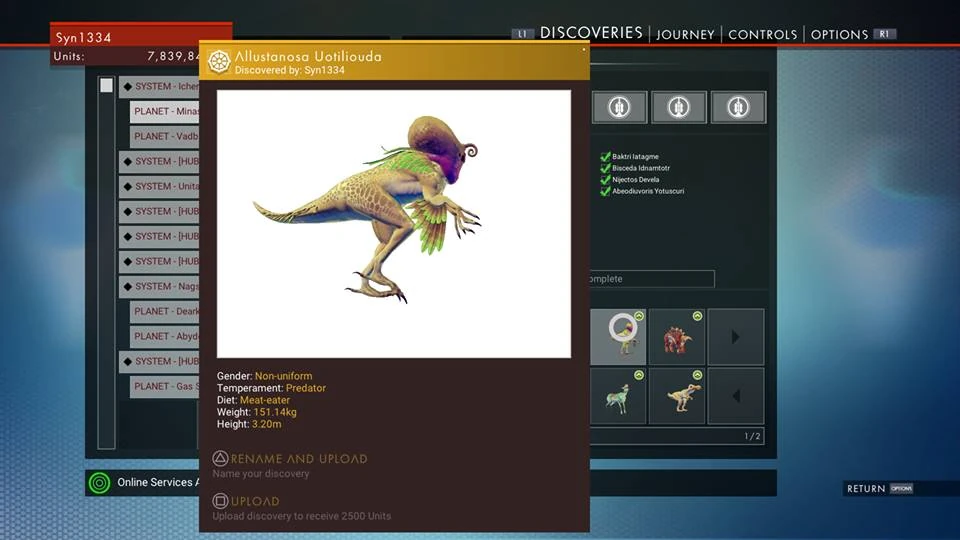
Task: Select PLANET - Gas S in the list
Action: (165, 386)
